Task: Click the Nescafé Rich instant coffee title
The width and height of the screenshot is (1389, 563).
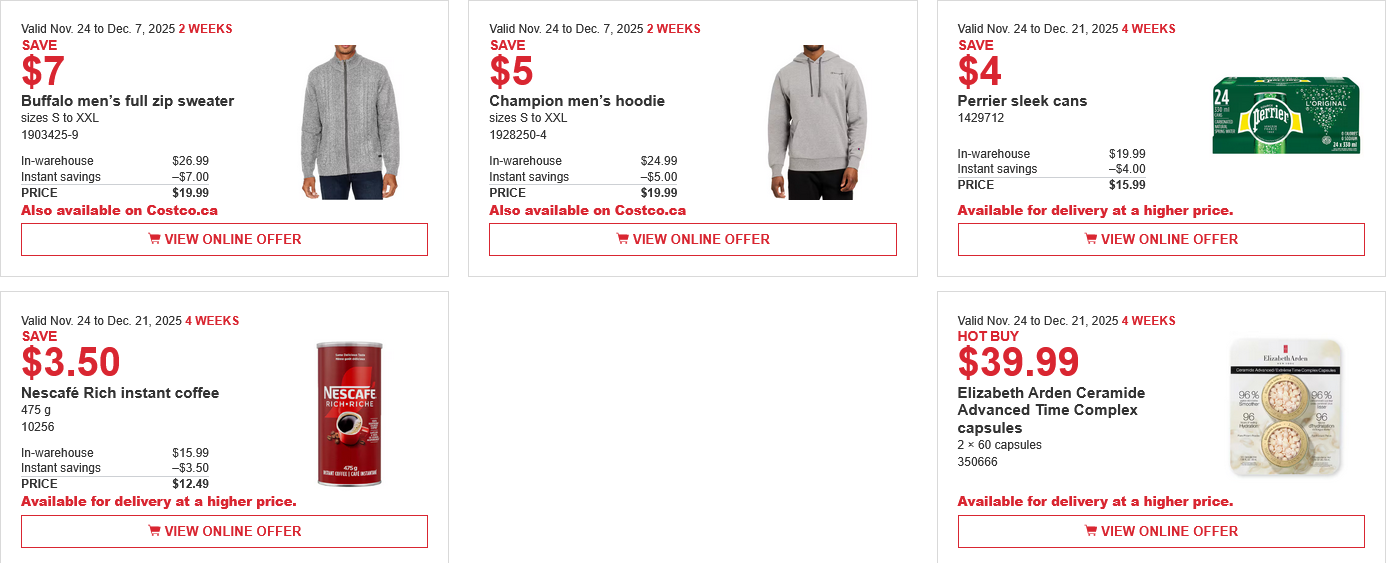Action: tap(120, 393)
